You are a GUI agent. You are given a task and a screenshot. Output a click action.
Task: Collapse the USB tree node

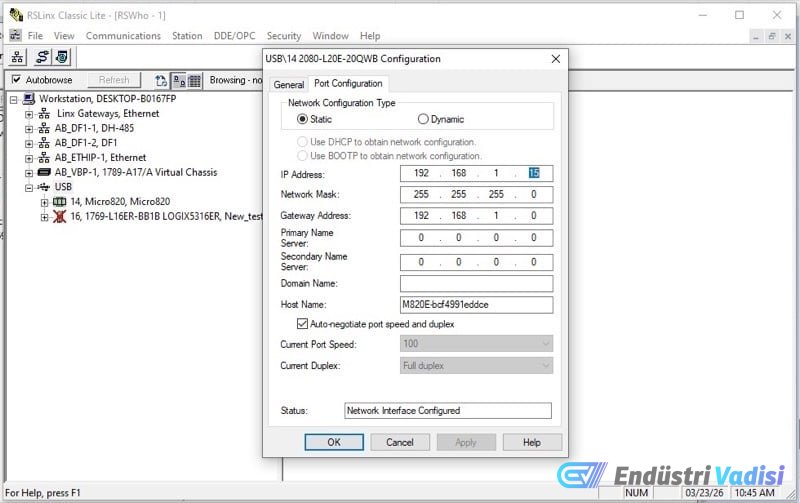click(x=29, y=188)
